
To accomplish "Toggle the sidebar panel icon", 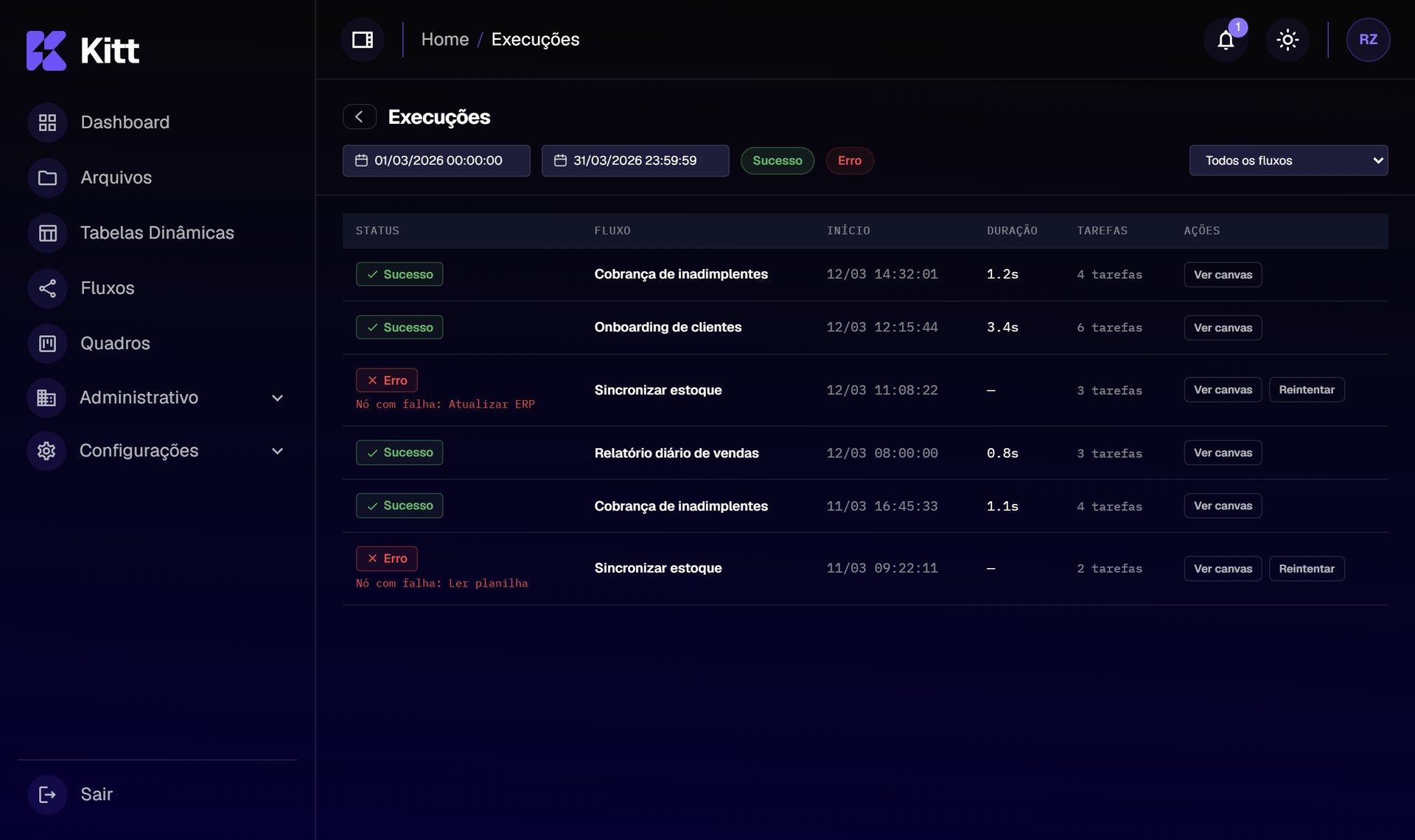I will coord(363,40).
